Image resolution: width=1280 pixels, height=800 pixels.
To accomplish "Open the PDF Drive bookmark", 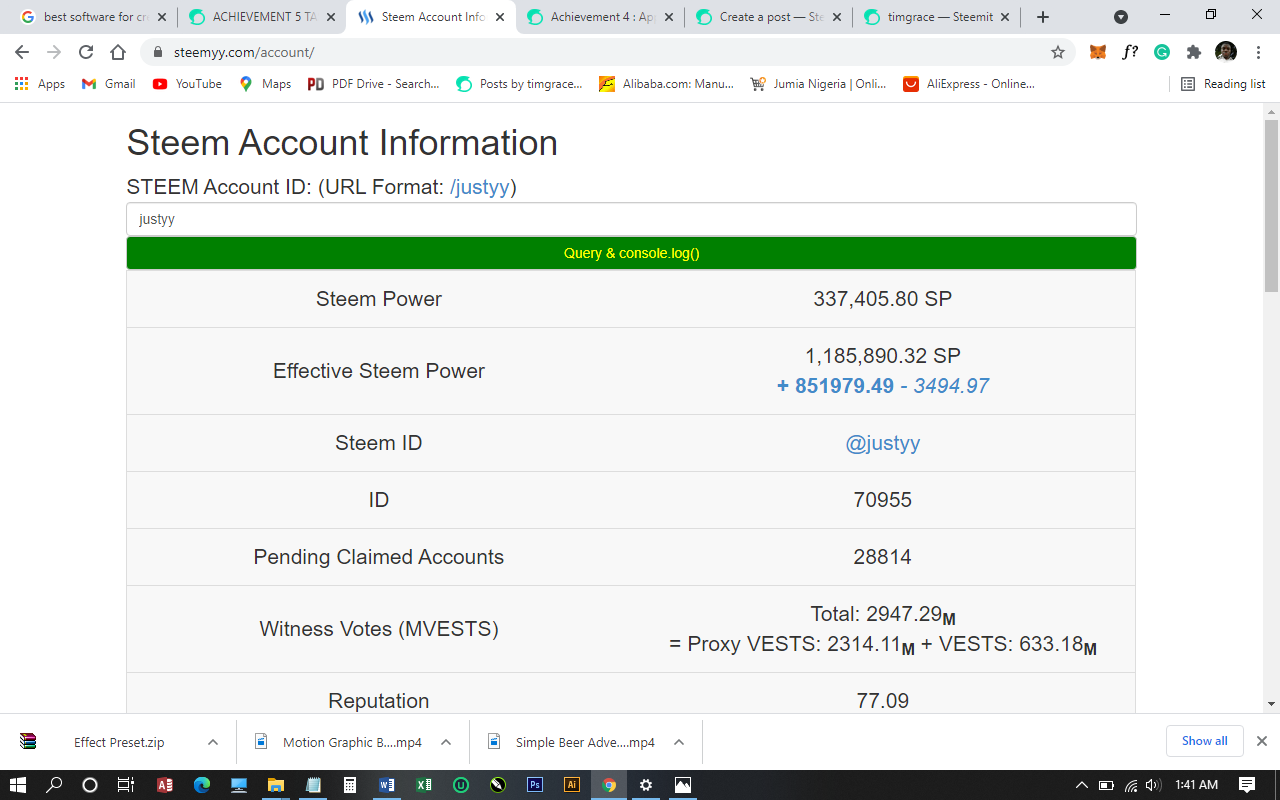I will click(373, 84).
